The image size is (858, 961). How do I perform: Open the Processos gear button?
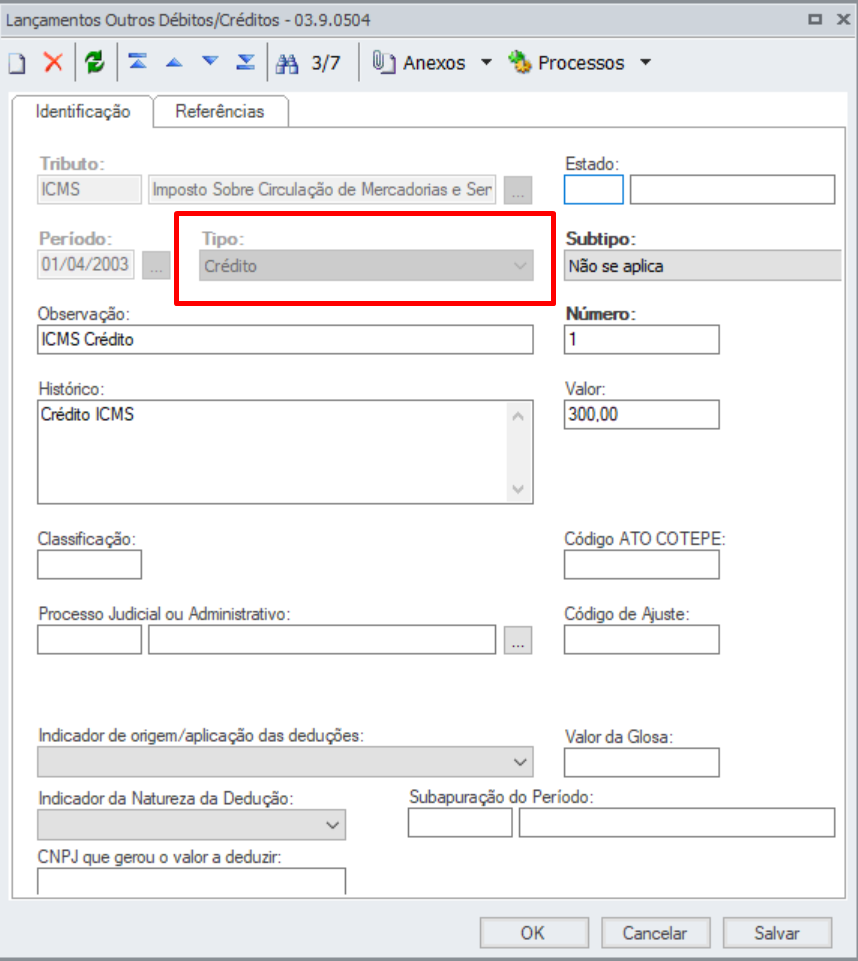566,63
